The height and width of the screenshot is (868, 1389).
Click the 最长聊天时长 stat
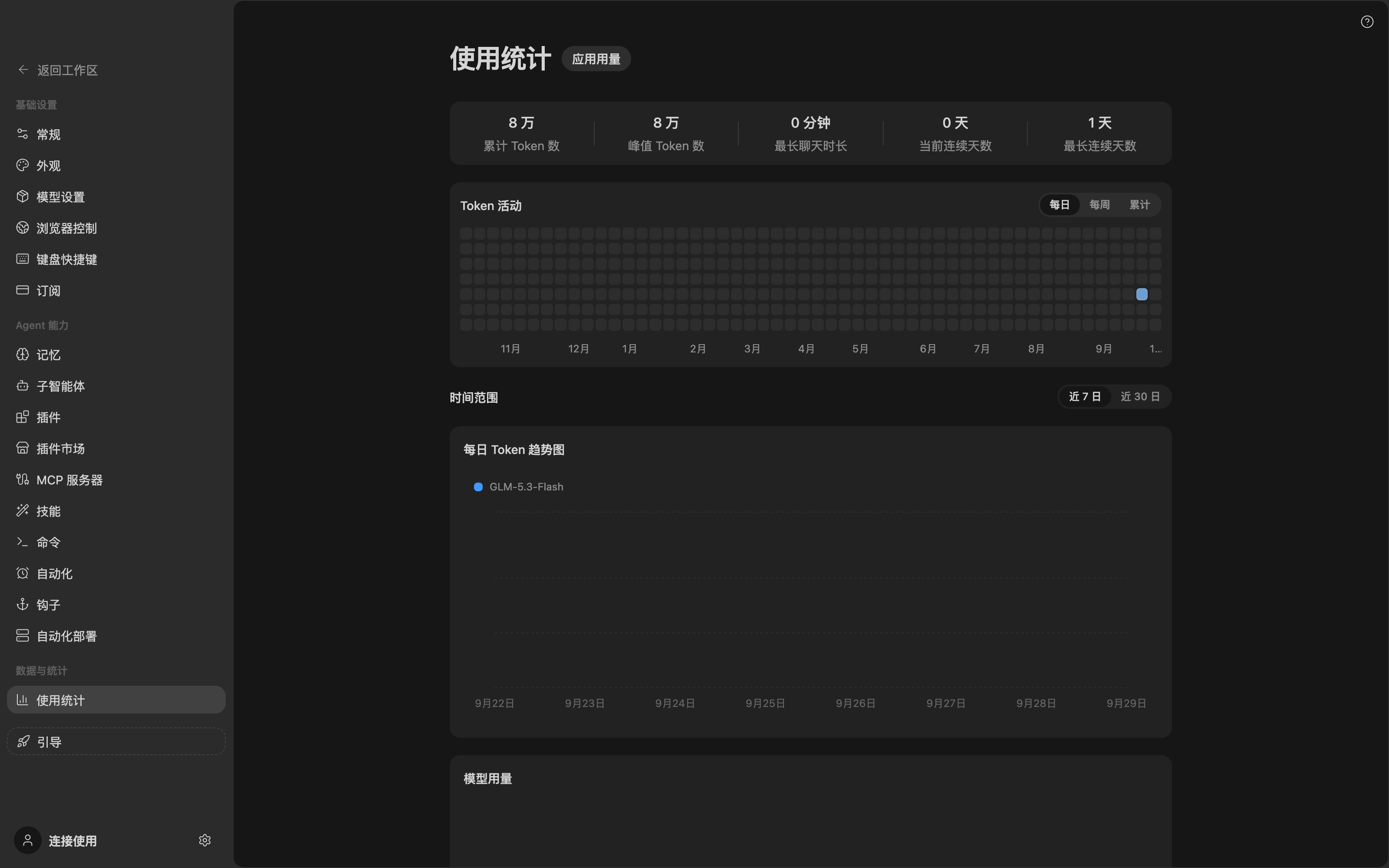[810, 134]
